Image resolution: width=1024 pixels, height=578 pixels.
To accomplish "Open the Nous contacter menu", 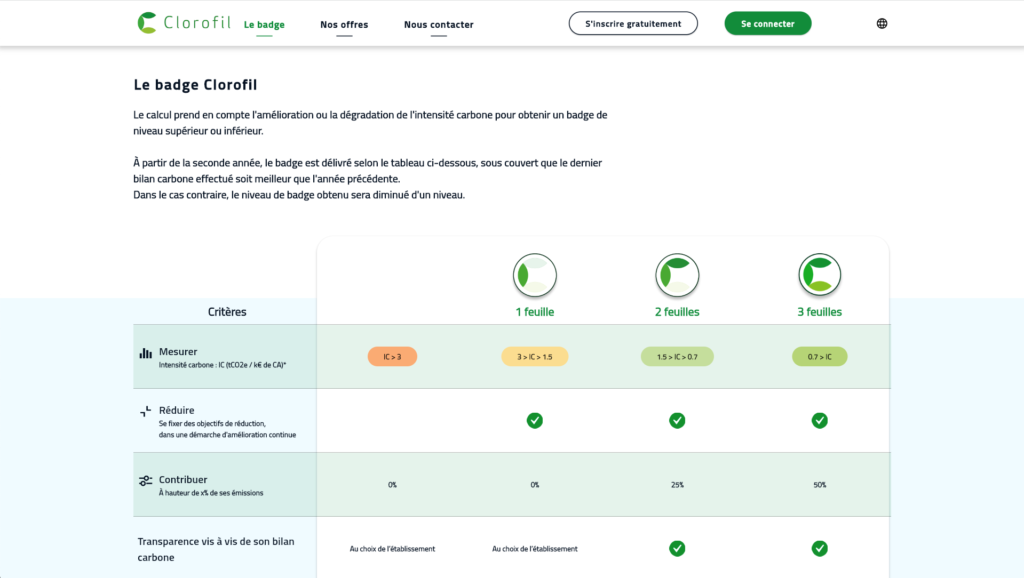I will (x=439, y=24).
